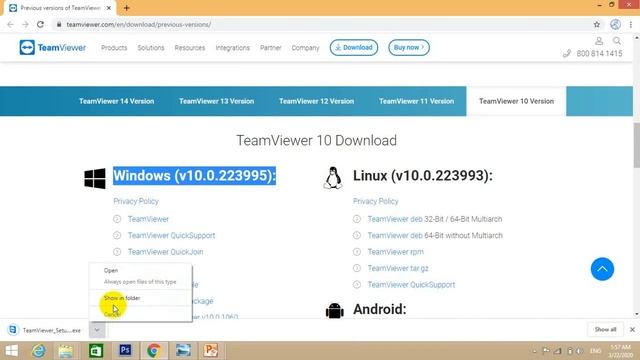The width and height of the screenshot is (640, 360).
Task: Open the Company navigation menu
Action: tap(305, 48)
